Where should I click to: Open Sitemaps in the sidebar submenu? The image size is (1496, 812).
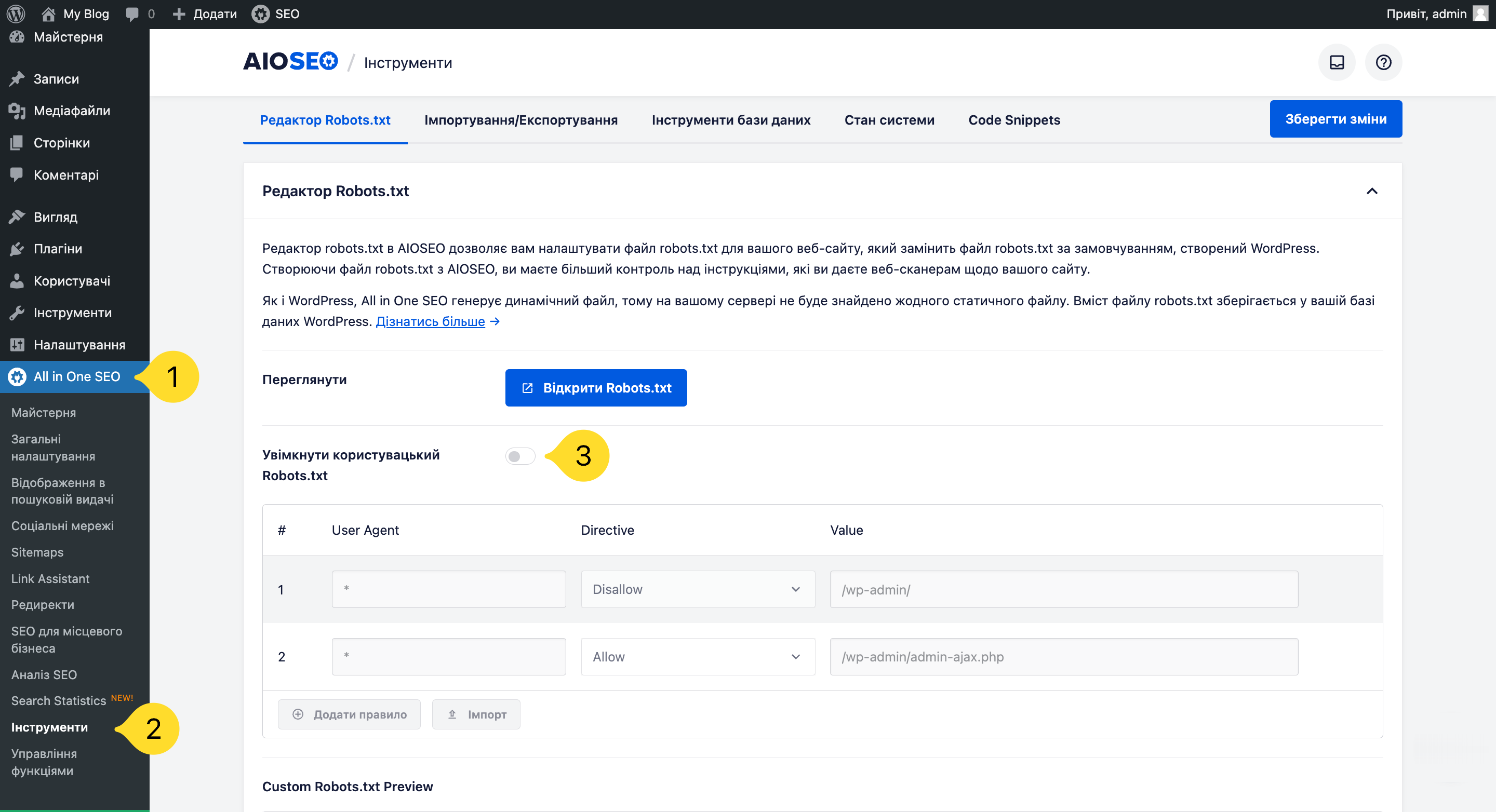pyautogui.click(x=37, y=552)
